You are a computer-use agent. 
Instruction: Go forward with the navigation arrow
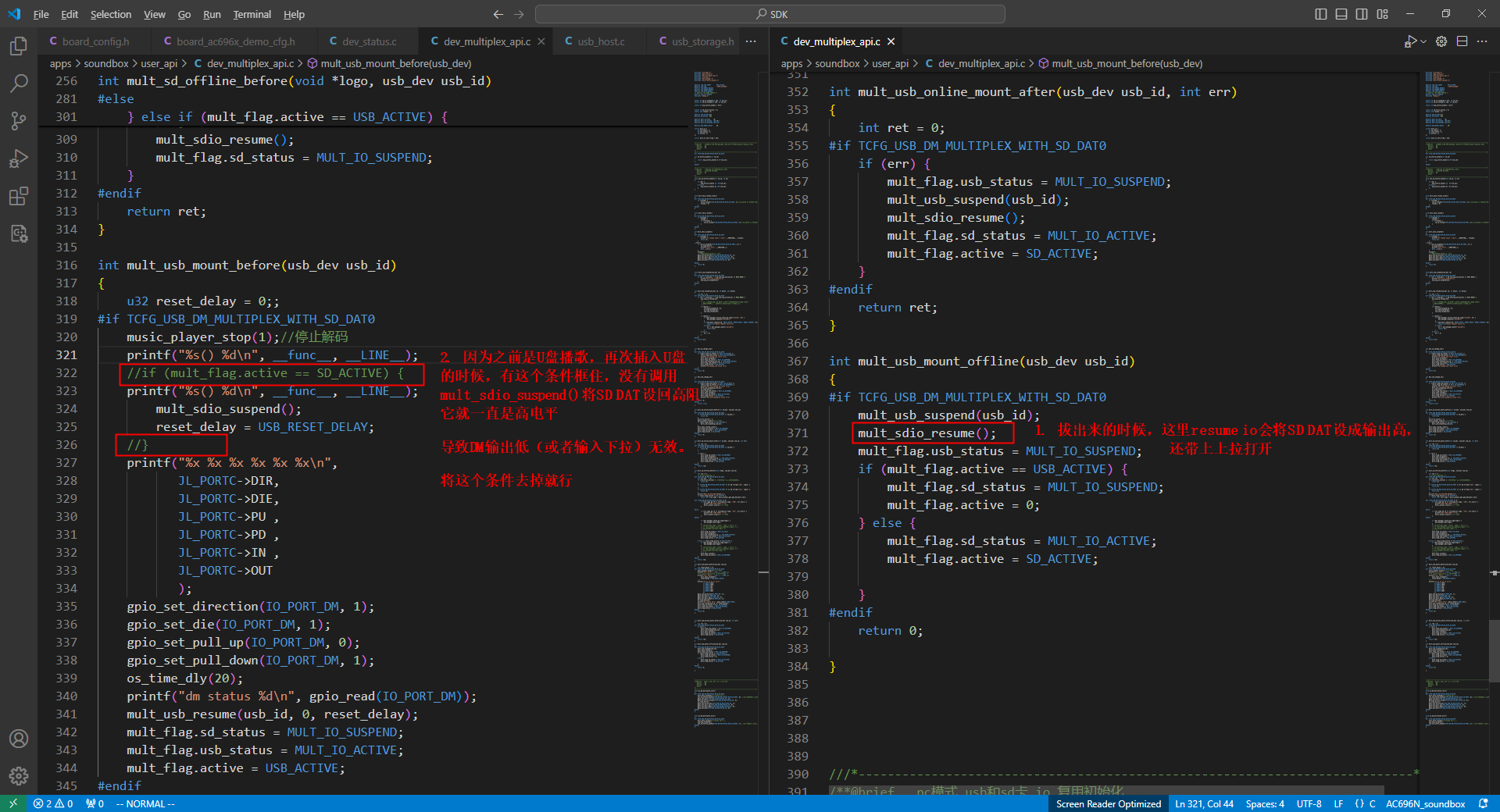click(x=519, y=14)
